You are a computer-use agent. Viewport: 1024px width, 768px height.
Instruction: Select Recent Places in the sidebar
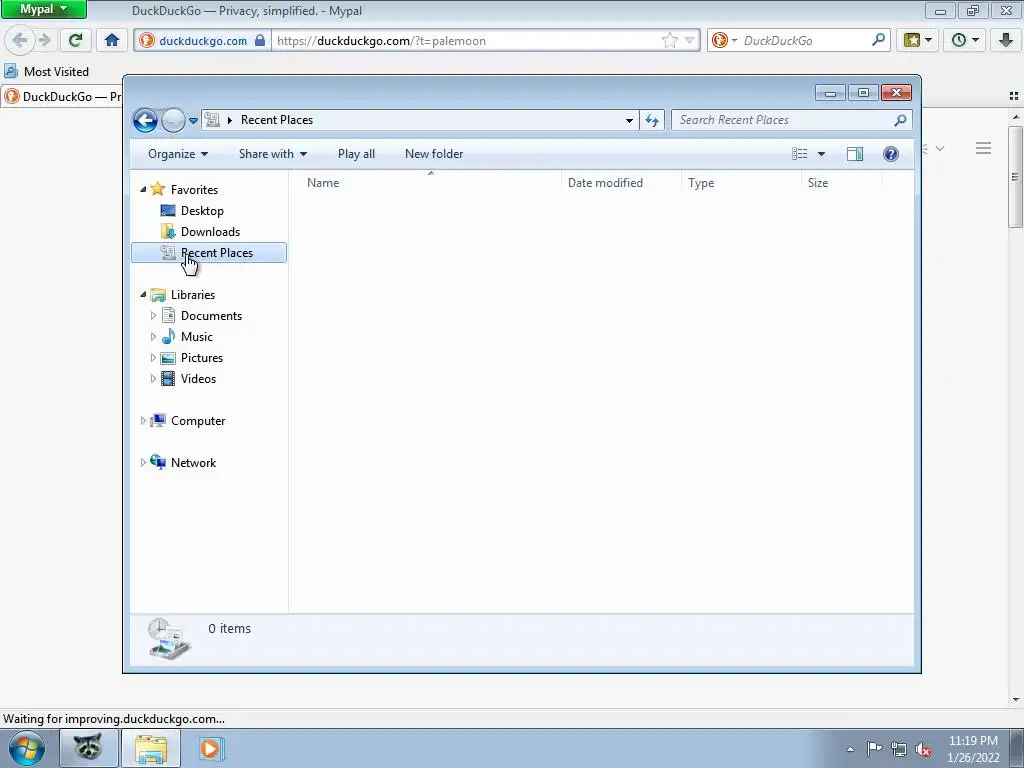tap(209, 253)
